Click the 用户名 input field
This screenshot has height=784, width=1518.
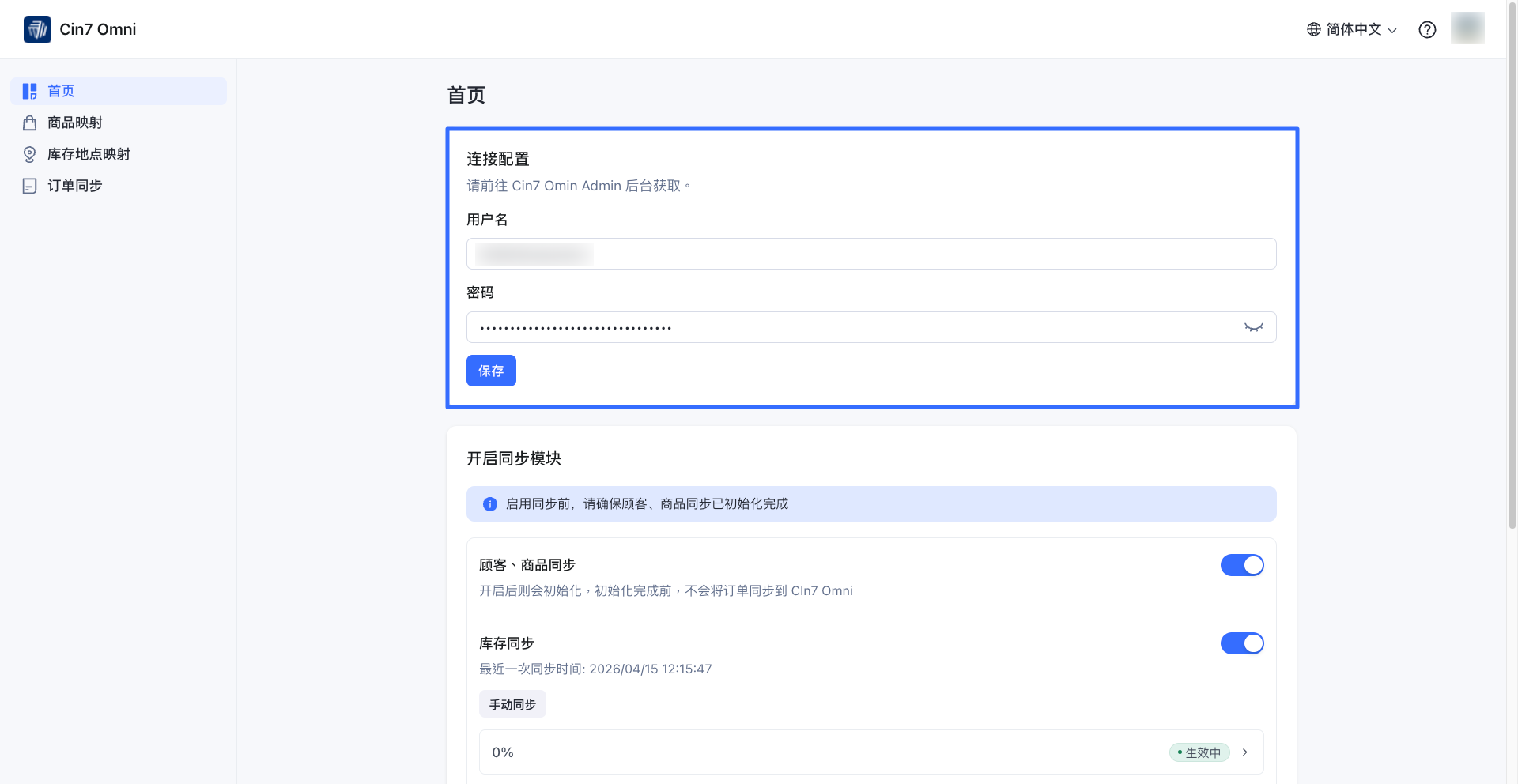tap(871, 254)
